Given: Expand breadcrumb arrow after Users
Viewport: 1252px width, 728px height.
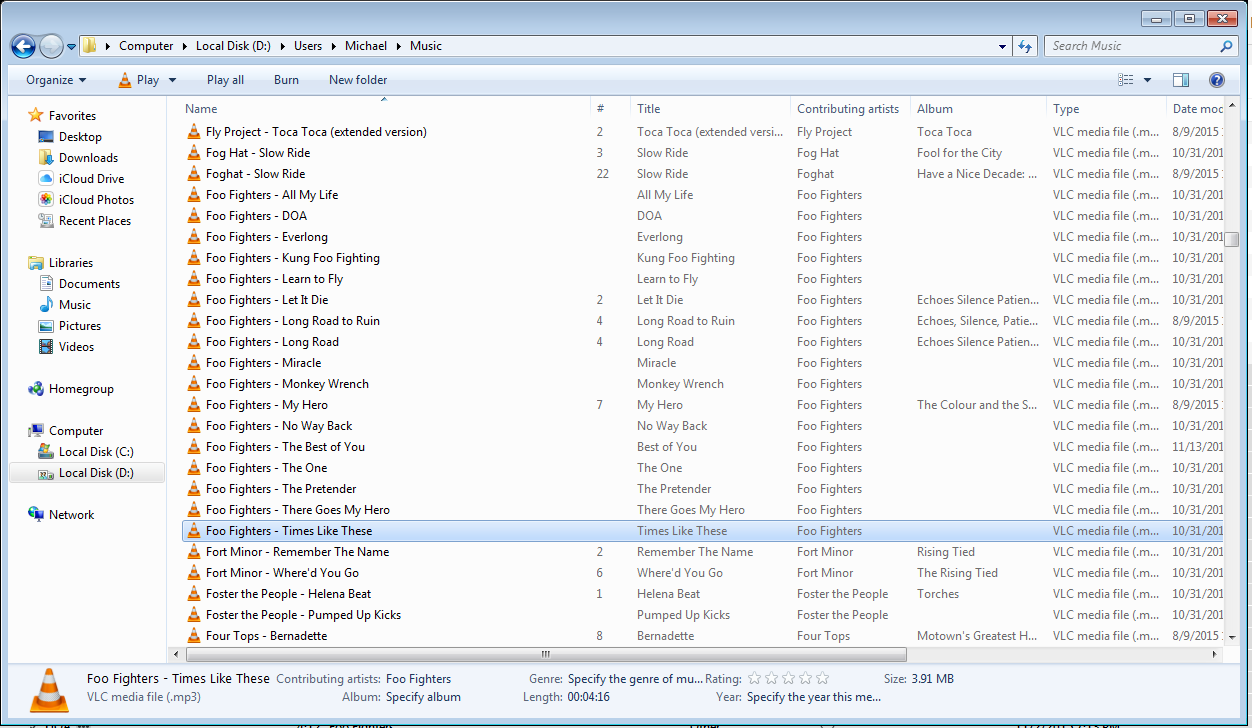Looking at the screenshot, I should [x=333, y=46].
